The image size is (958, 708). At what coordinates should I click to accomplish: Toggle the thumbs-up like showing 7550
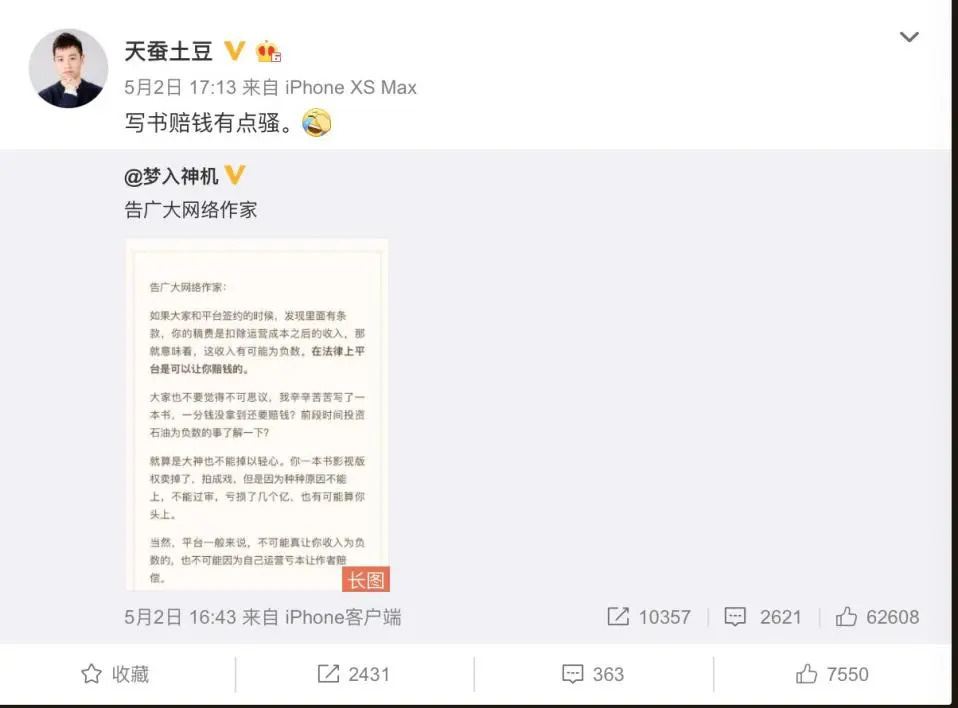(832, 674)
